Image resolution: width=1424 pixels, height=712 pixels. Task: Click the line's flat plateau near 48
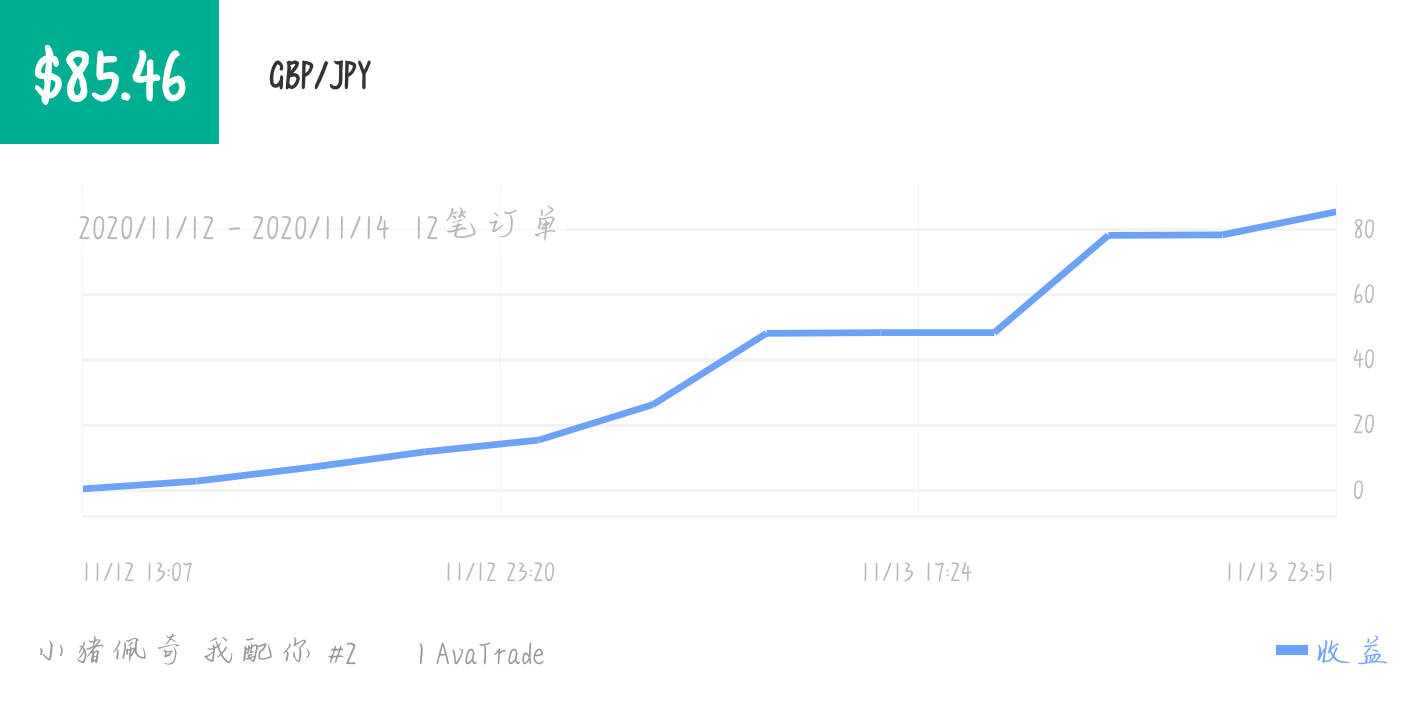(880, 332)
